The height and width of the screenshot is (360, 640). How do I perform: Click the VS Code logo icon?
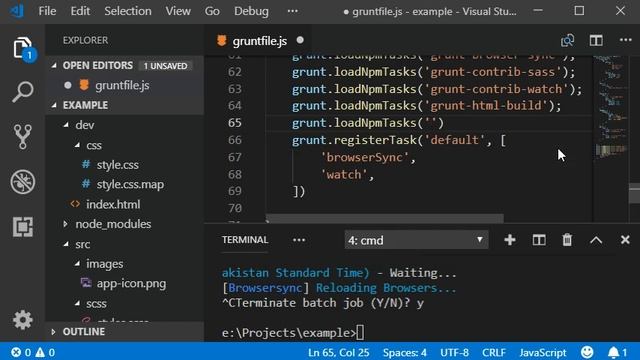[x=17, y=11]
